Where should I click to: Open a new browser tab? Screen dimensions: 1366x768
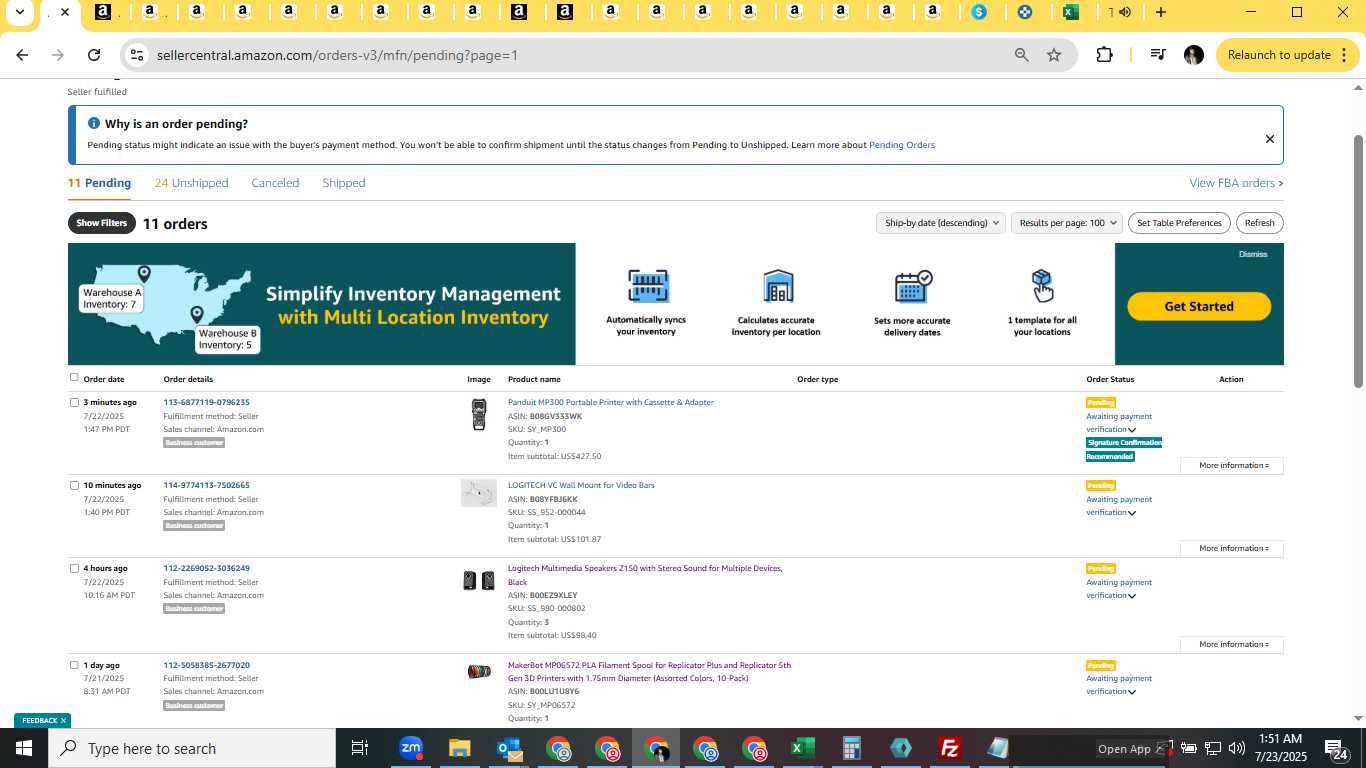click(1160, 12)
